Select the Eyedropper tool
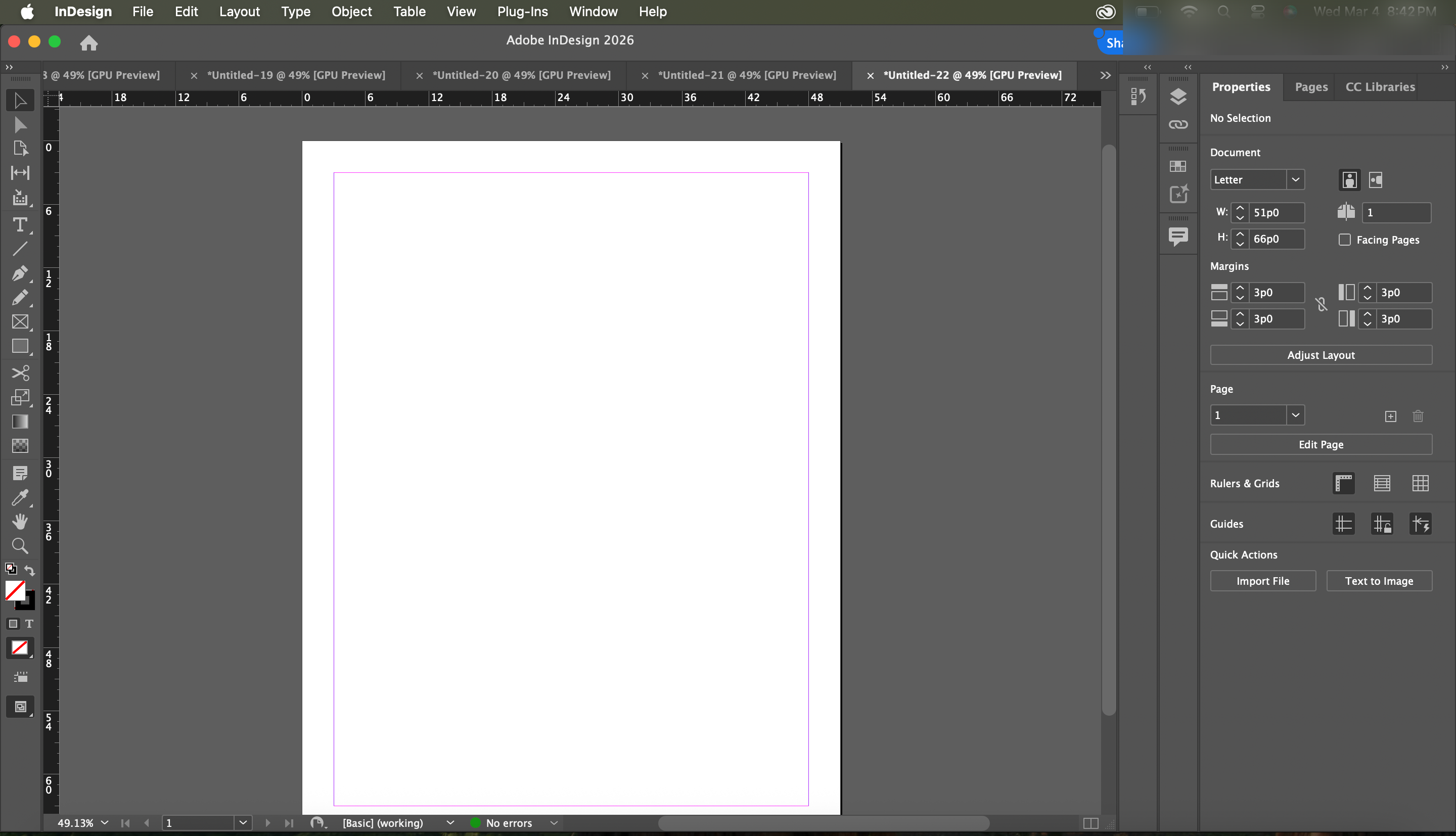1456x836 pixels. pyautogui.click(x=20, y=497)
